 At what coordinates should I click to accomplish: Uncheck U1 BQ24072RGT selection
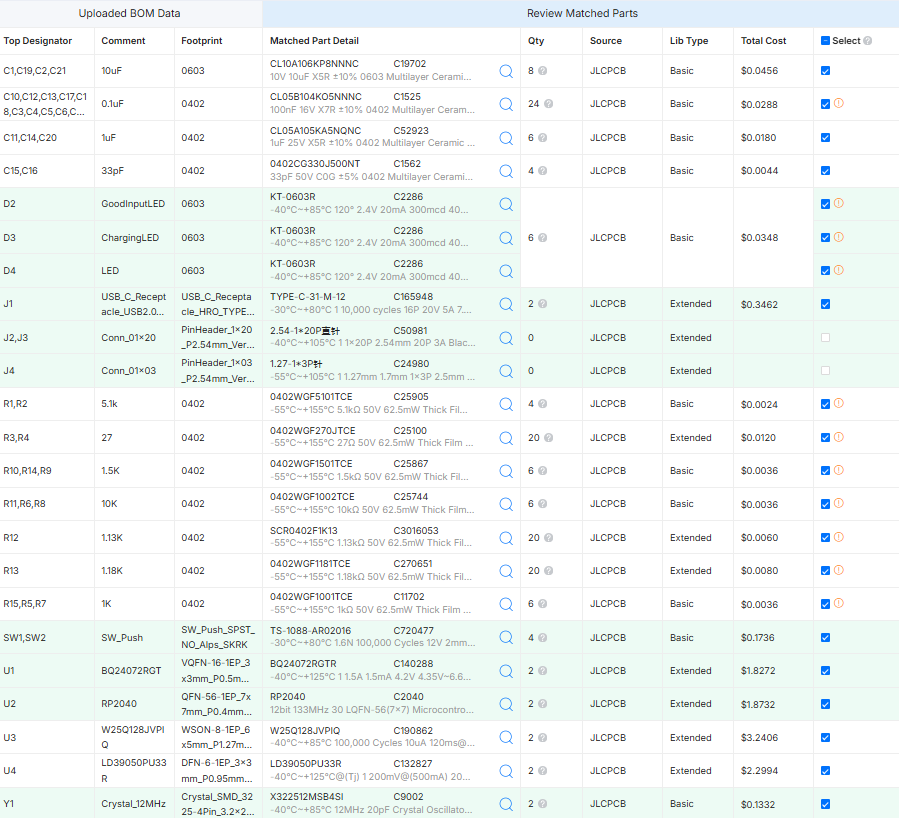pyautogui.click(x=825, y=671)
